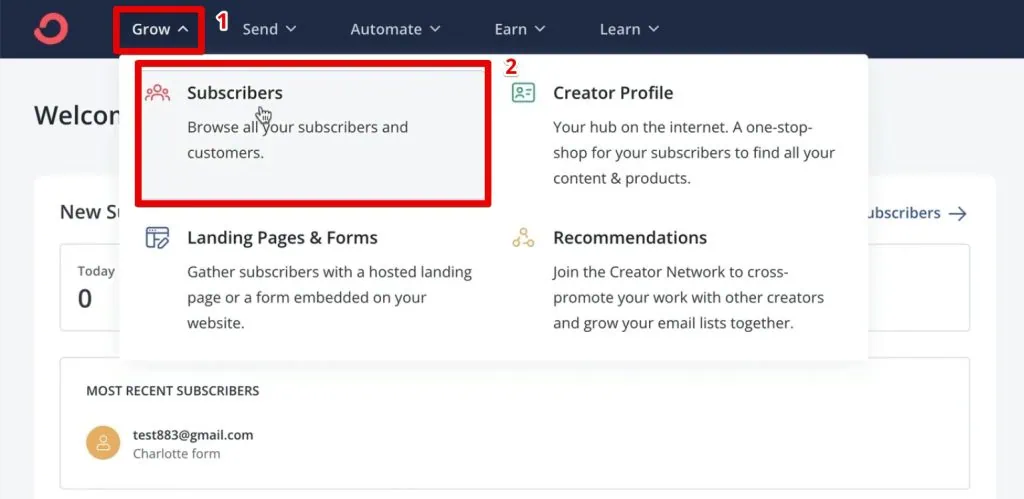The height and width of the screenshot is (499, 1024).
Task: Click the ConvertKit logo icon
Action: 51,29
